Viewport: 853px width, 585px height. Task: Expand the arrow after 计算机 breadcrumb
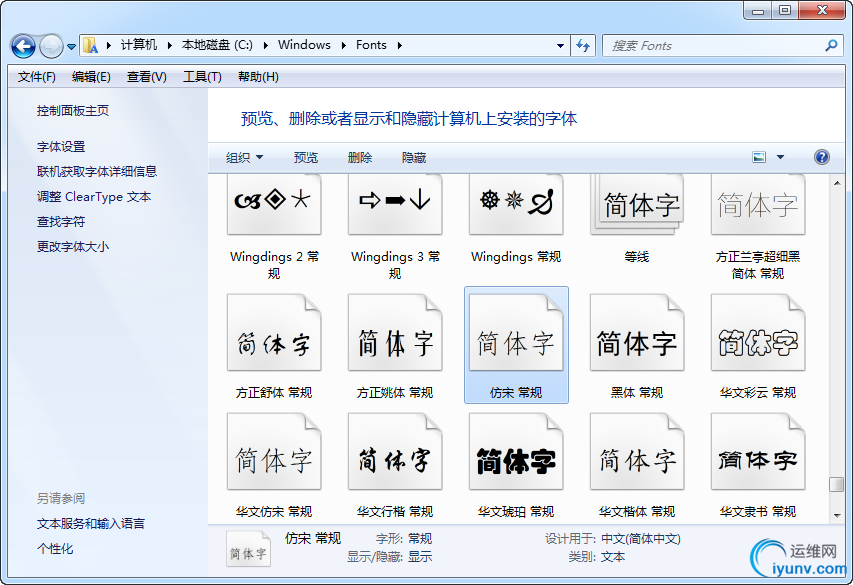click(x=169, y=46)
